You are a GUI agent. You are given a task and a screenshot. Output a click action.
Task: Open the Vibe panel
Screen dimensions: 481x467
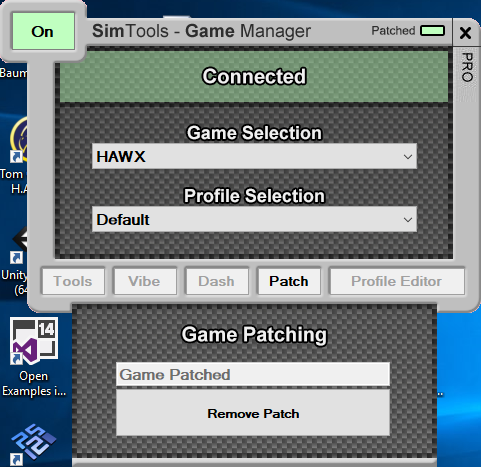[x=145, y=281]
